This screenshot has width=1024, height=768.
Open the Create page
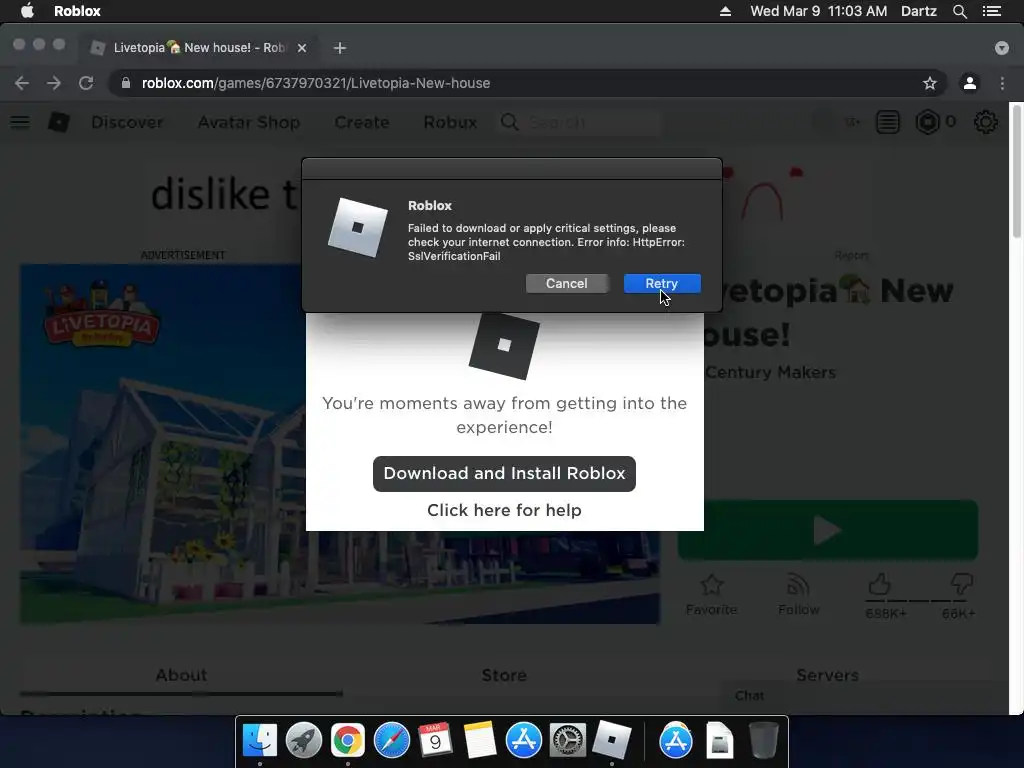pos(362,122)
